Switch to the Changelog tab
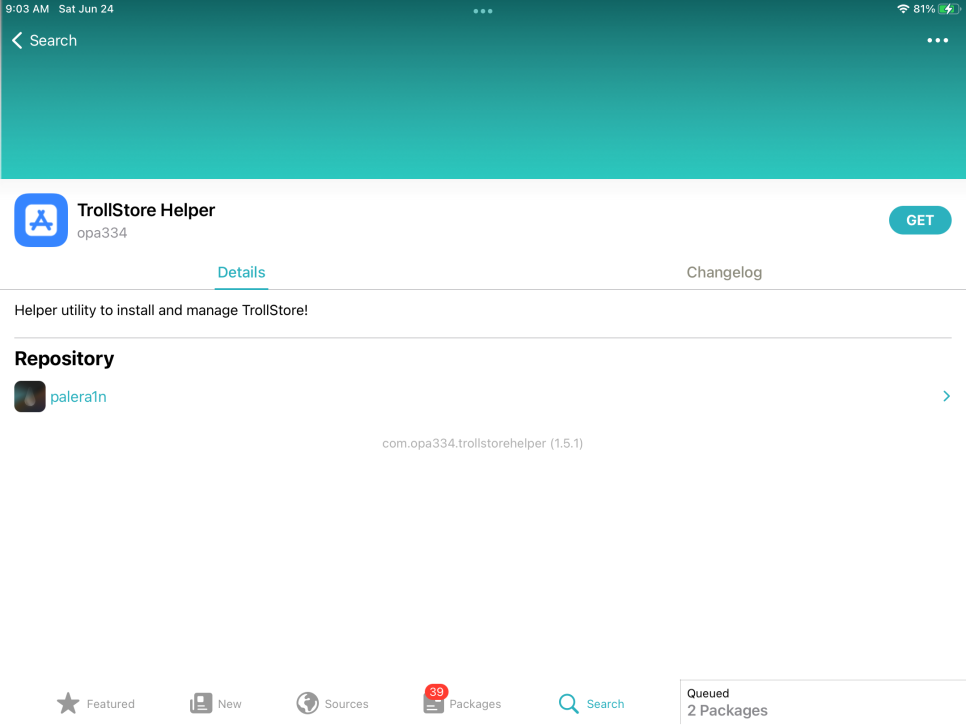 [x=724, y=272]
